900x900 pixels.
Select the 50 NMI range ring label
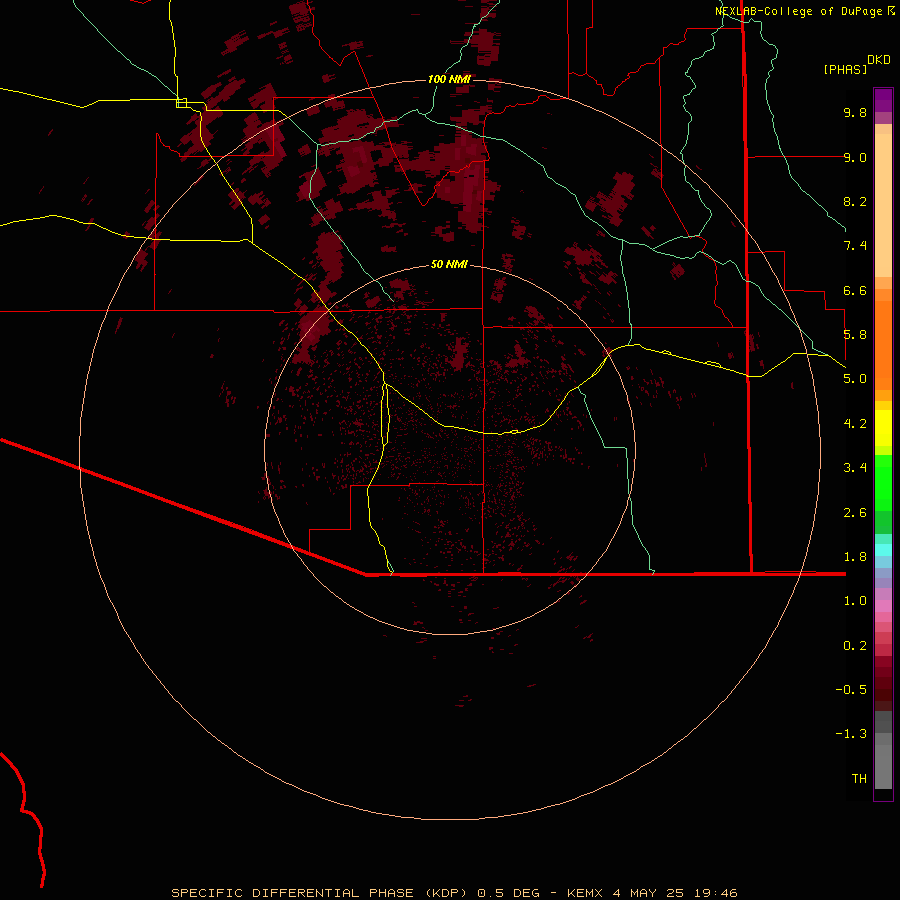point(449,264)
